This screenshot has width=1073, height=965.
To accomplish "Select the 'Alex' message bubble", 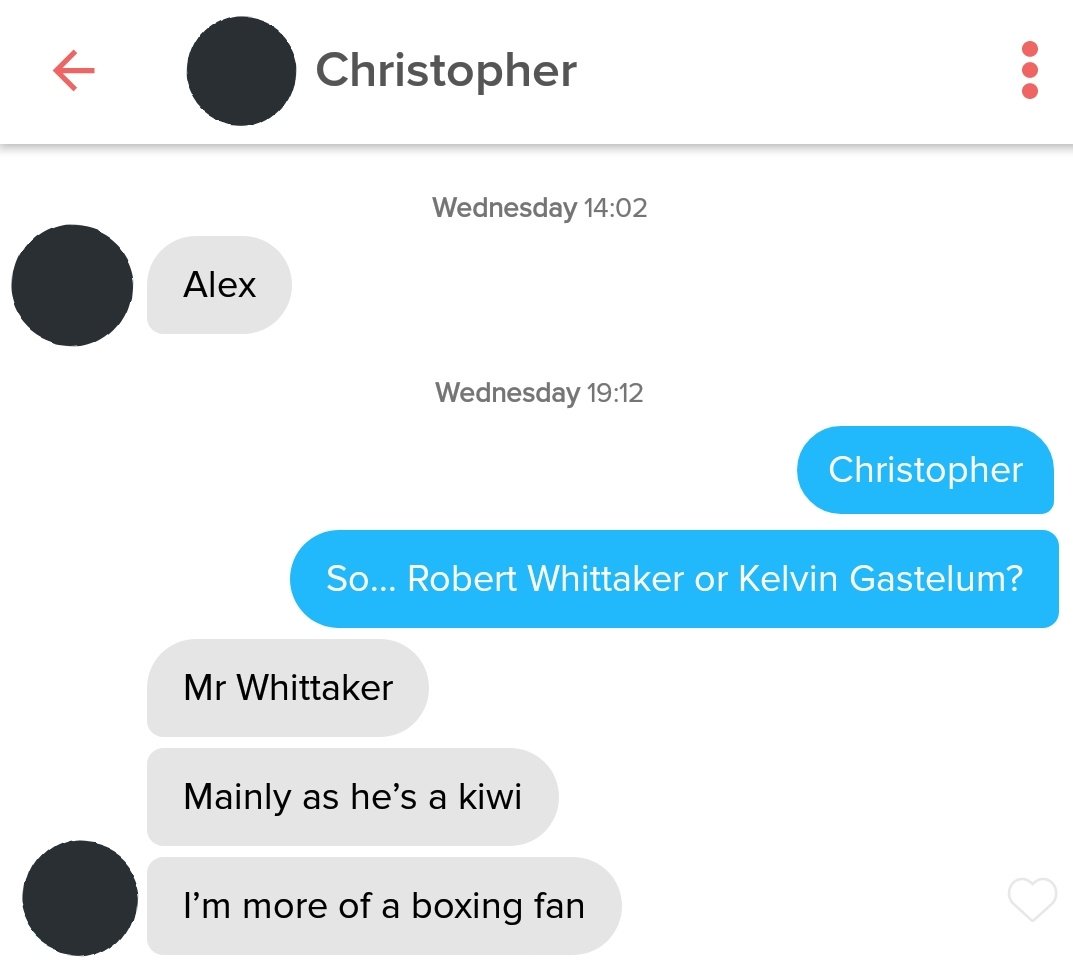I will tap(219, 285).
